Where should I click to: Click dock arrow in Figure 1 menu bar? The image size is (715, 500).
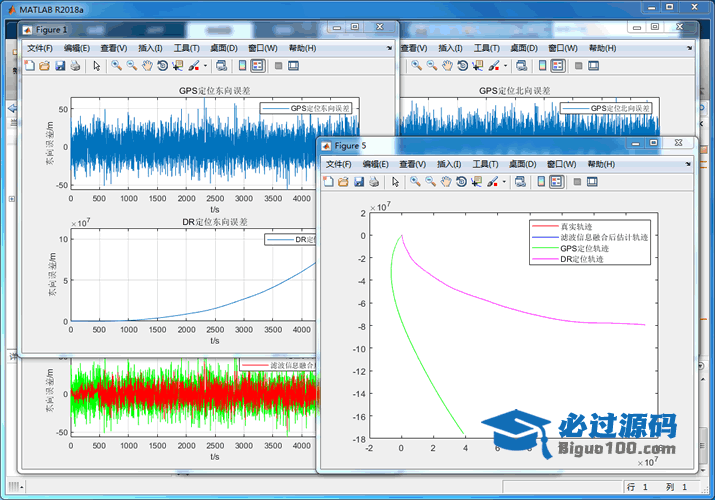(x=390, y=48)
